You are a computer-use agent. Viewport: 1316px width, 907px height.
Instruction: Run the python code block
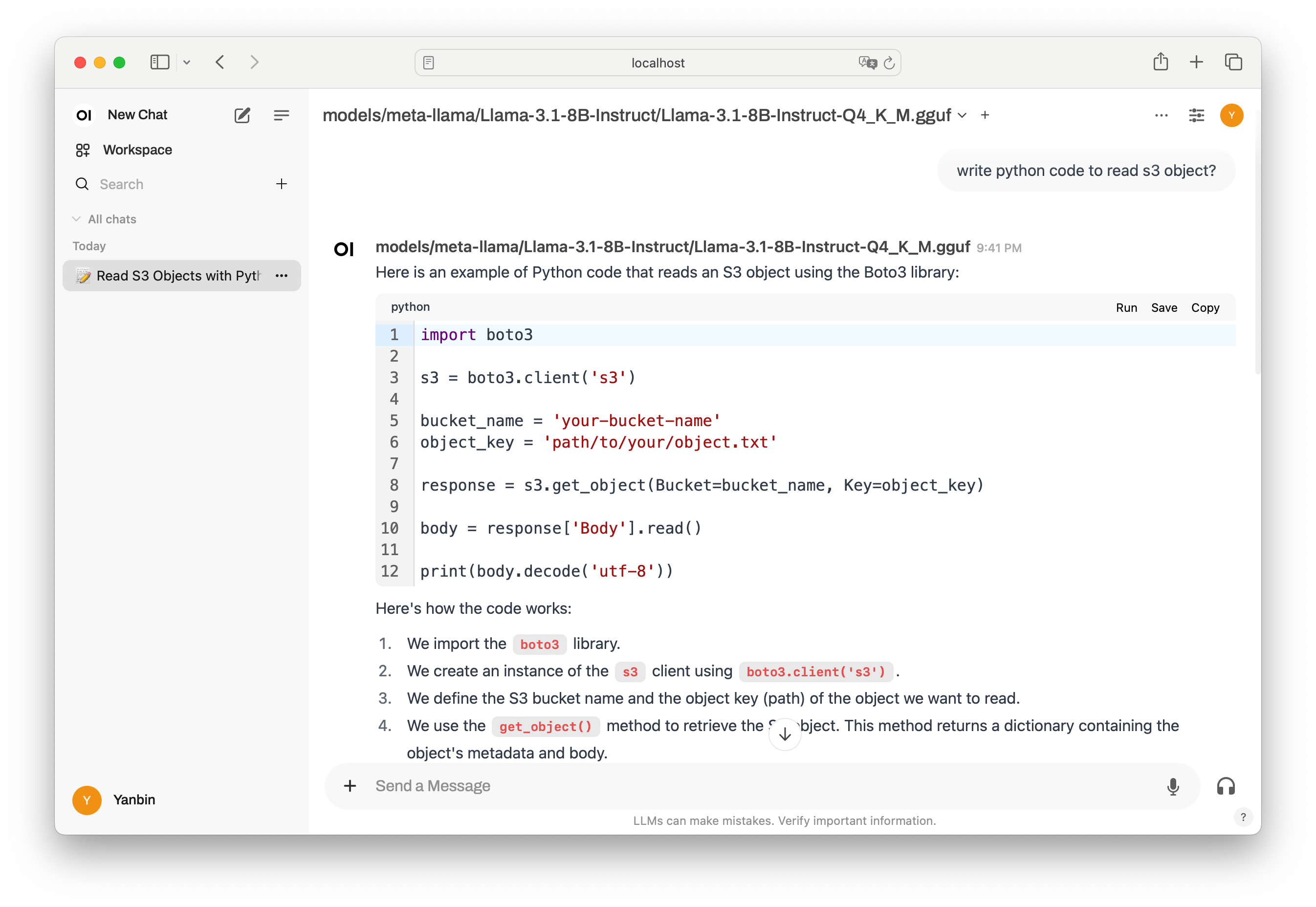coord(1126,307)
